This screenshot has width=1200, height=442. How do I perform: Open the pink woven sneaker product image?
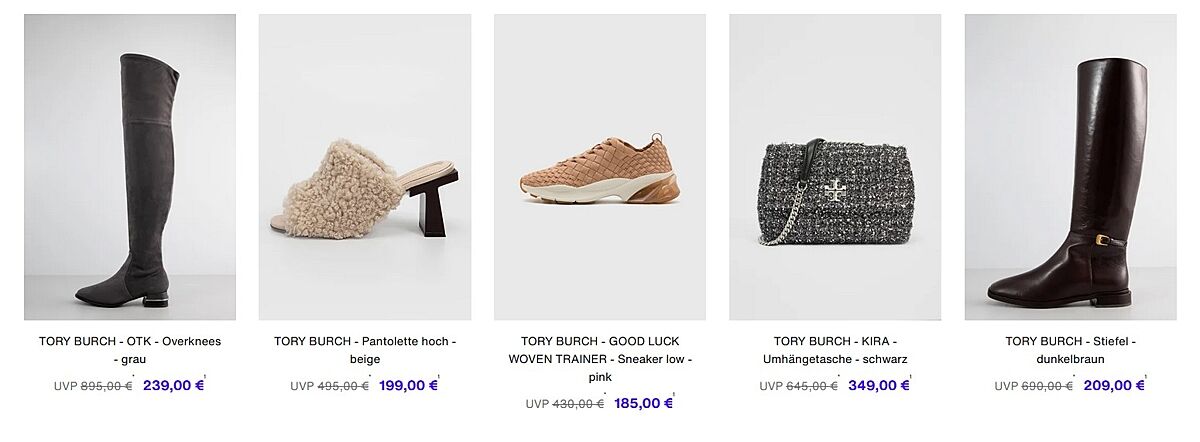point(600,167)
